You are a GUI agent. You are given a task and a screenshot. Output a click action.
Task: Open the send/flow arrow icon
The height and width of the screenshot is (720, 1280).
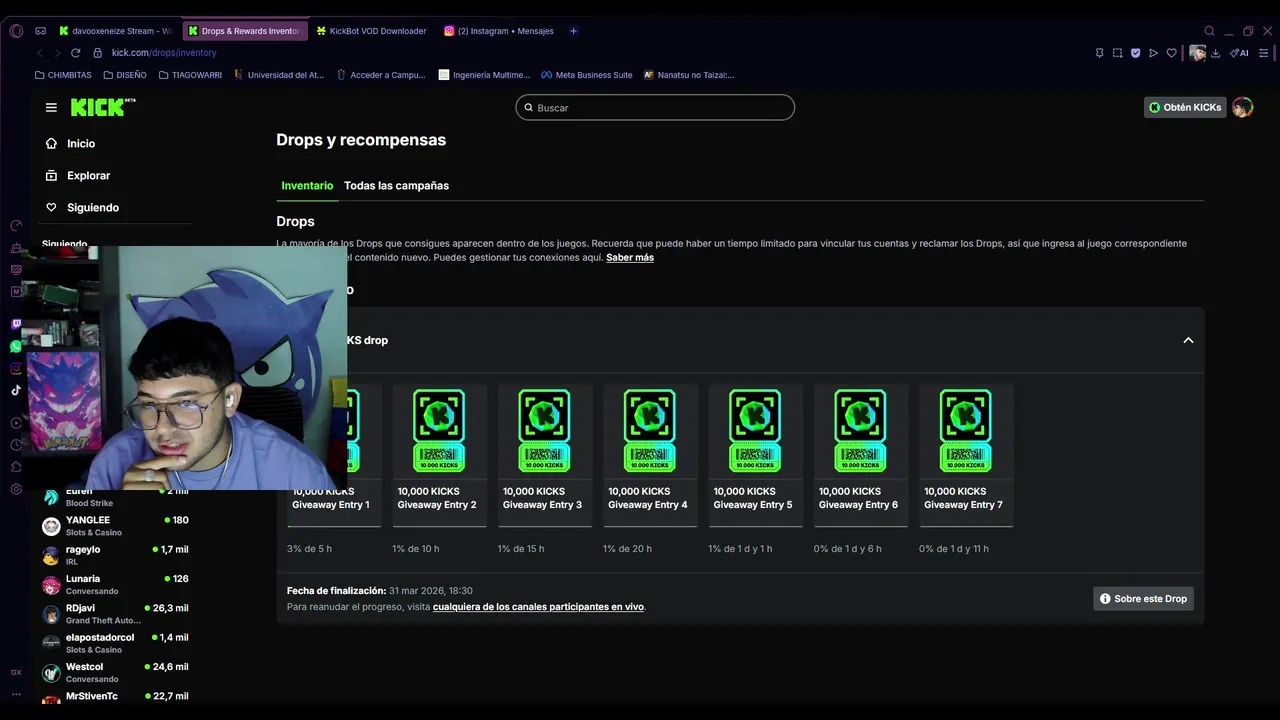(1153, 53)
